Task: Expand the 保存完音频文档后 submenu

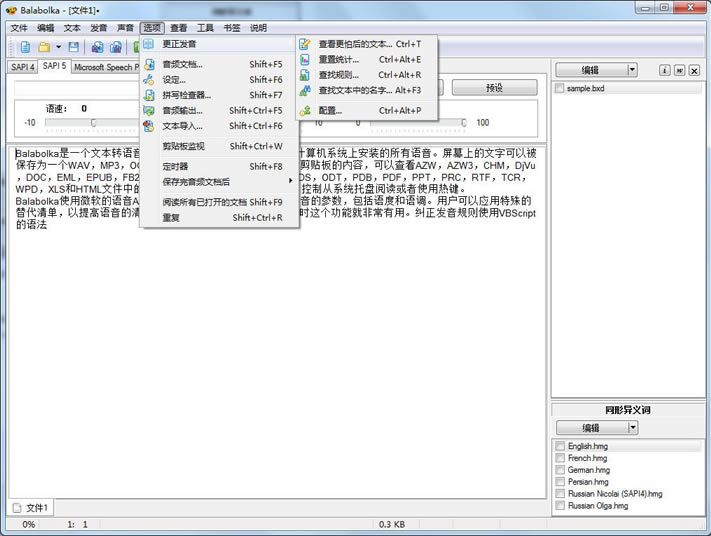Action: pos(220,181)
